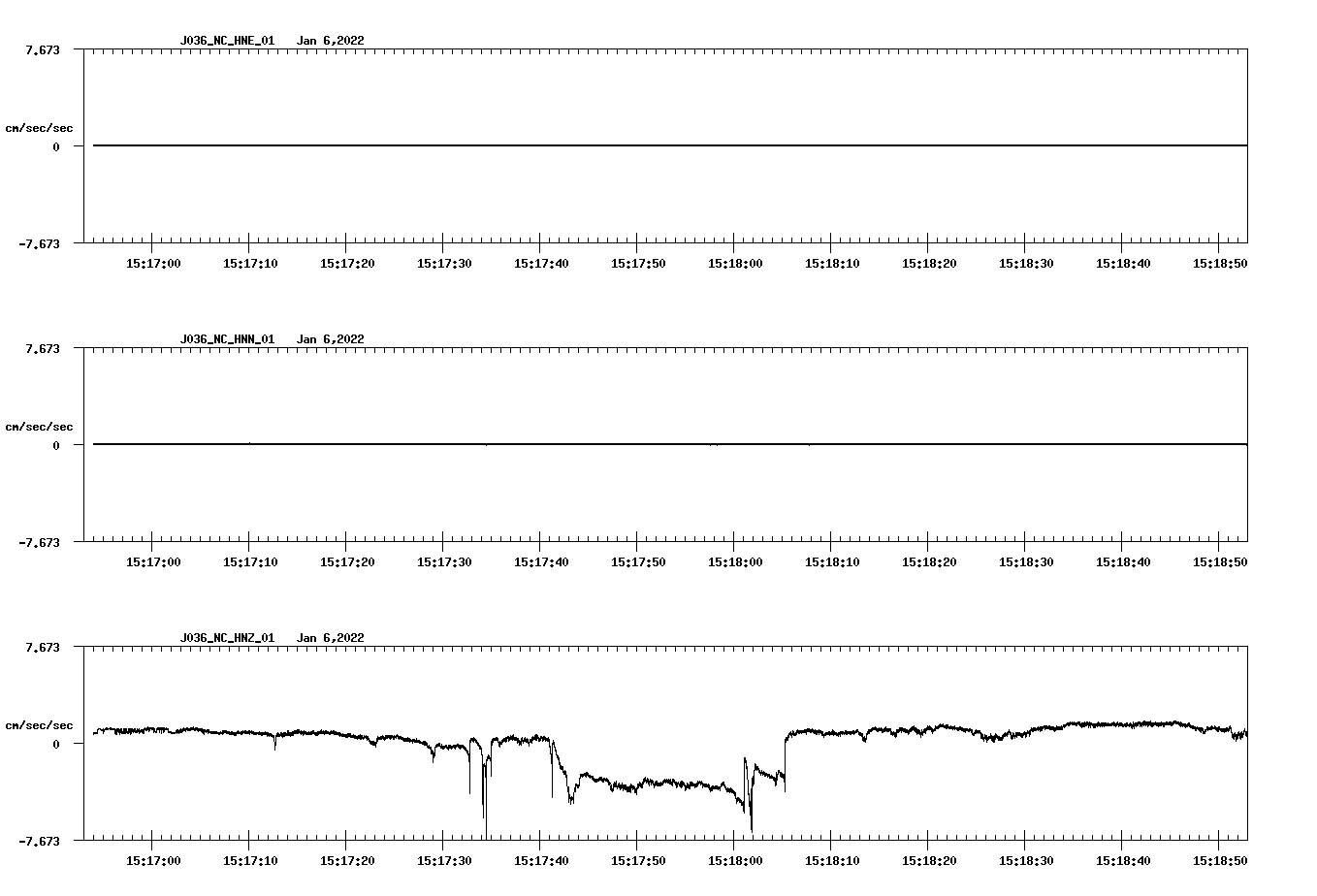Click the 15:18:30 time label under the HNZ plot

pos(1026,860)
